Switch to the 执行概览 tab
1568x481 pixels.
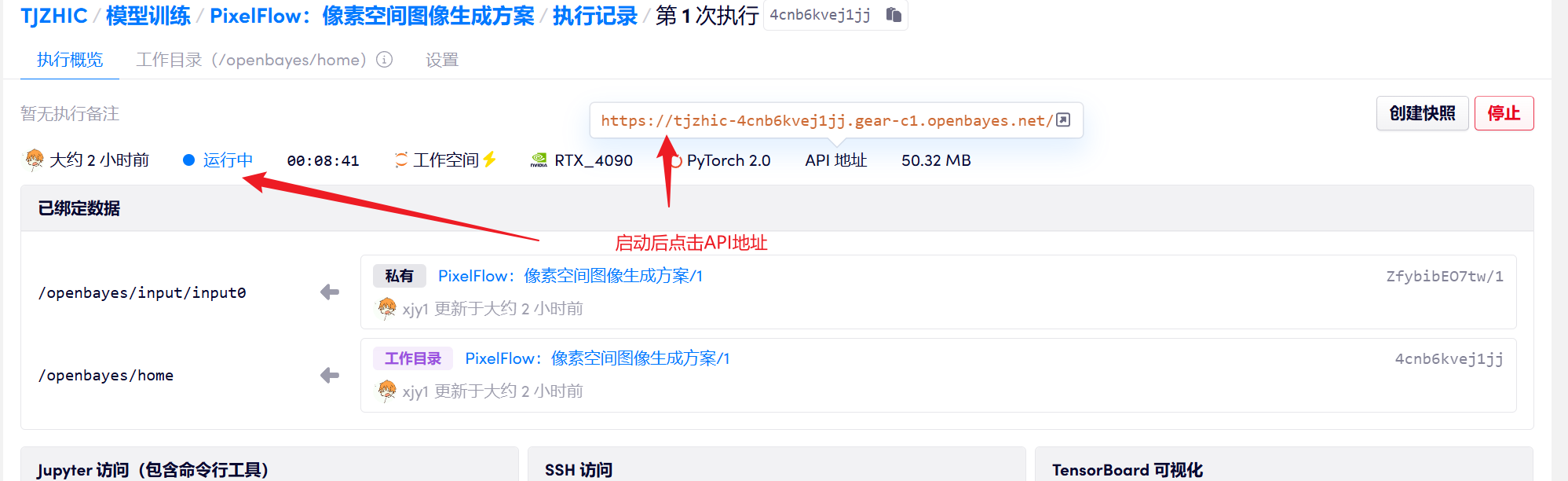pyautogui.click(x=70, y=60)
